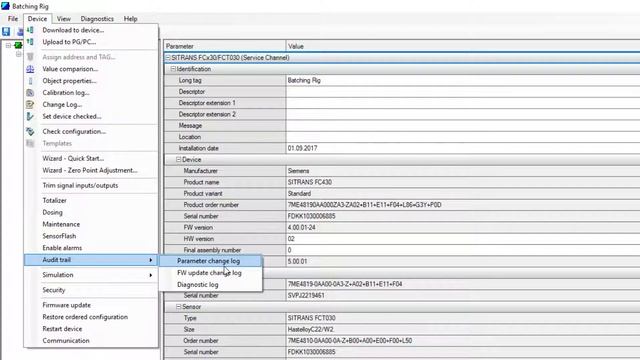Image resolution: width=640 pixels, height=360 pixels.
Task: Open Change Log... entry
Action: tap(62, 104)
